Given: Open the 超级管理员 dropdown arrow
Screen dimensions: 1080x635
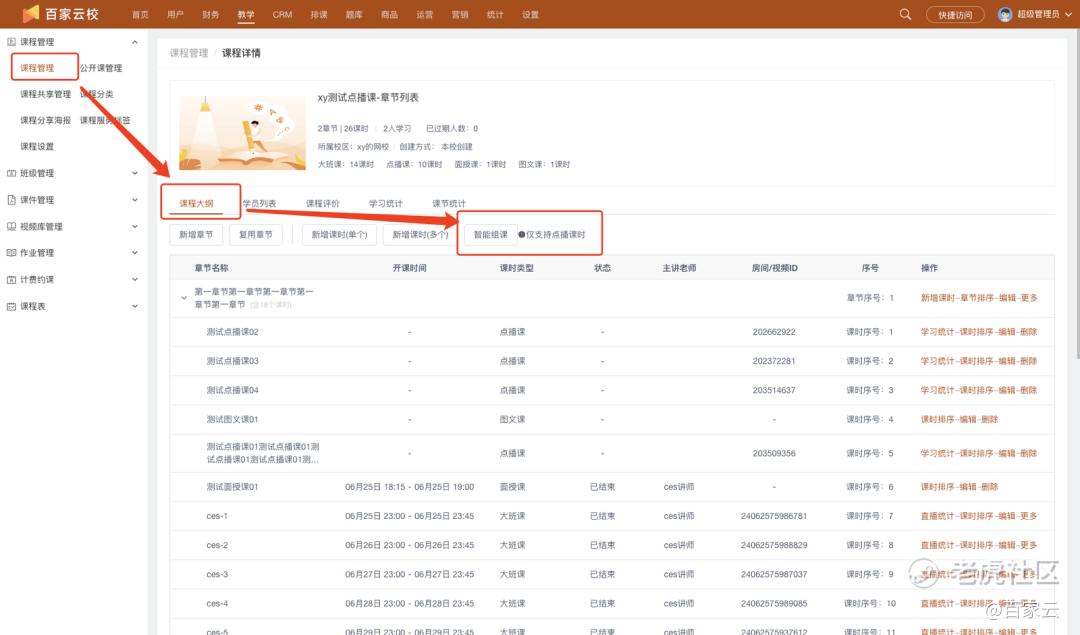Looking at the screenshot, I should (x=1067, y=15).
